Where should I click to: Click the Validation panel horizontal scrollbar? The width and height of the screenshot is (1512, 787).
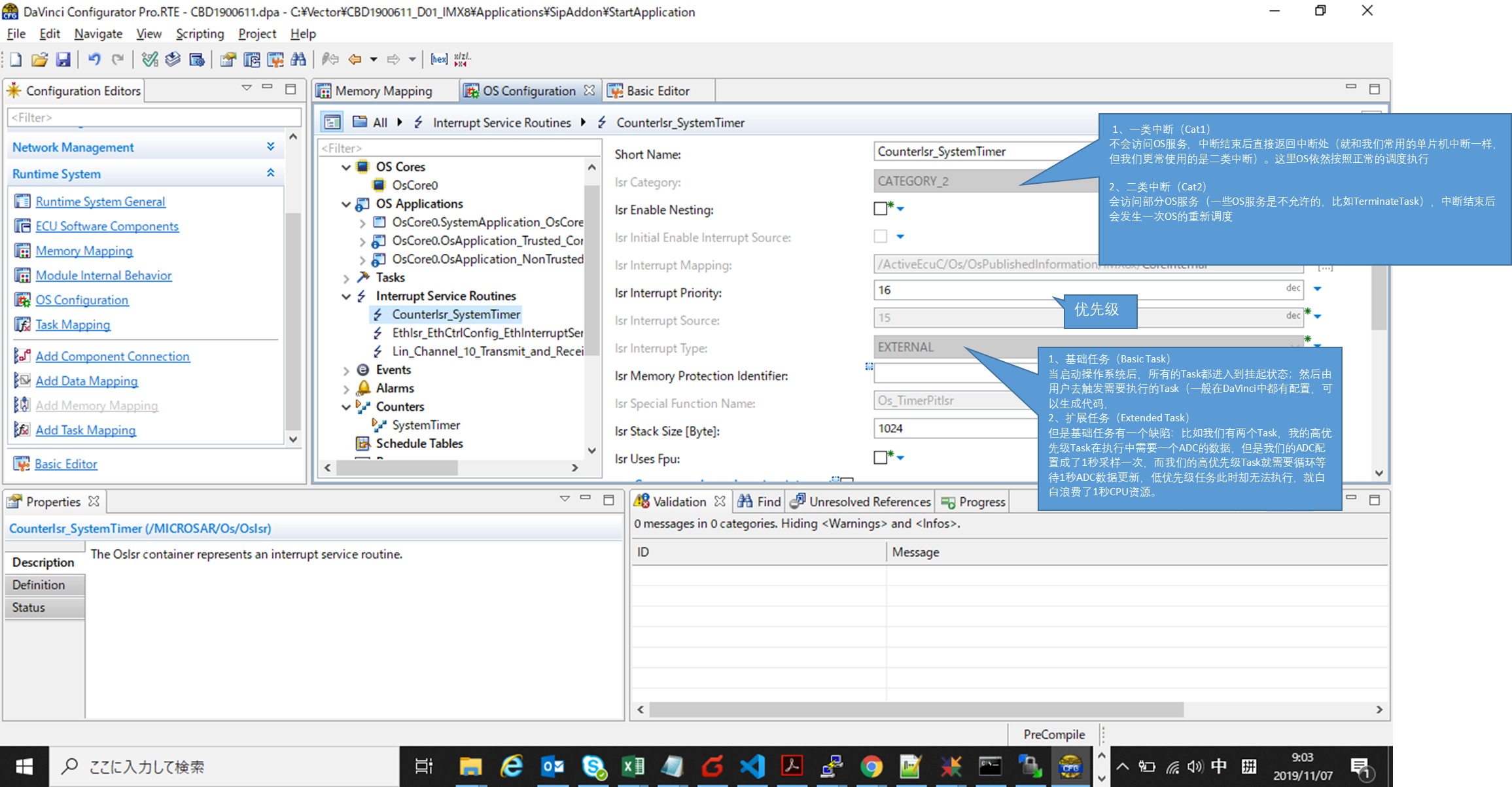click(916, 710)
